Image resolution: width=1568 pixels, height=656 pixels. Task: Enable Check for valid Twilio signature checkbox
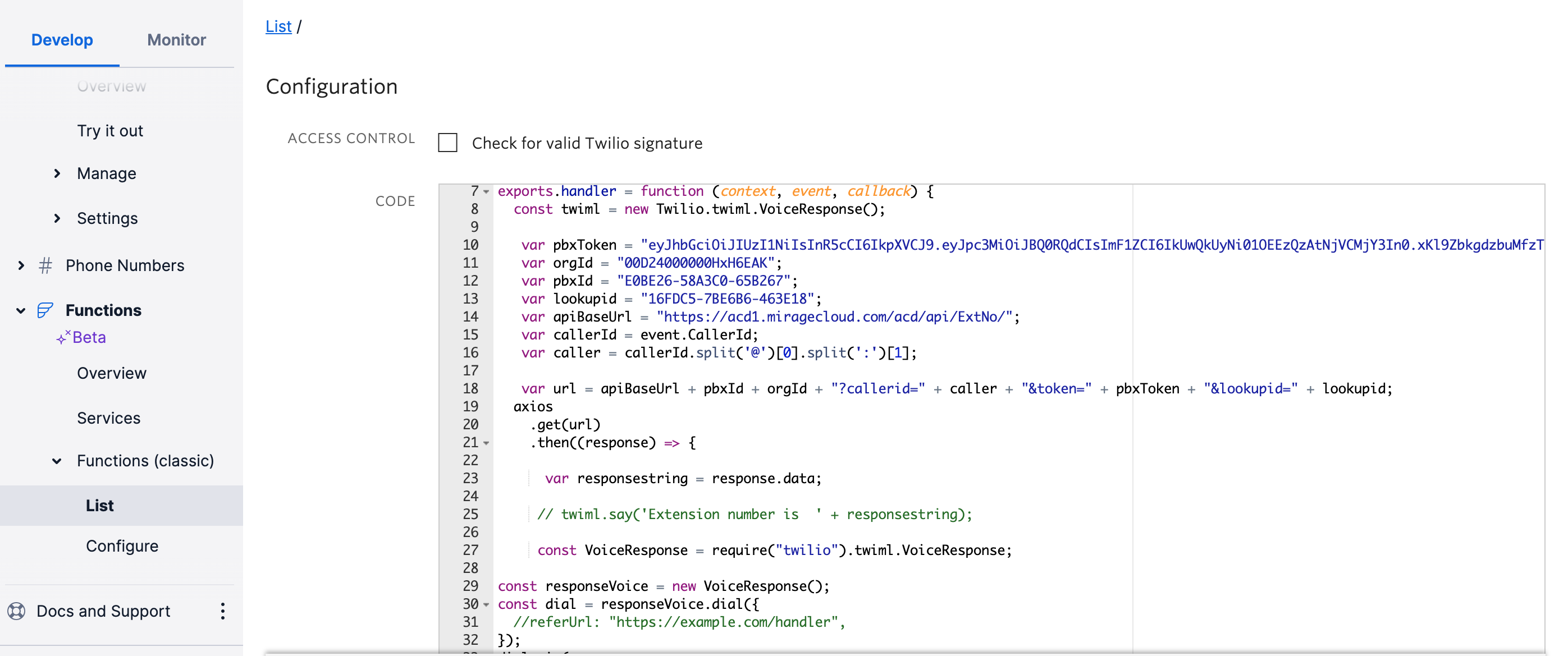pyautogui.click(x=447, y=143)
